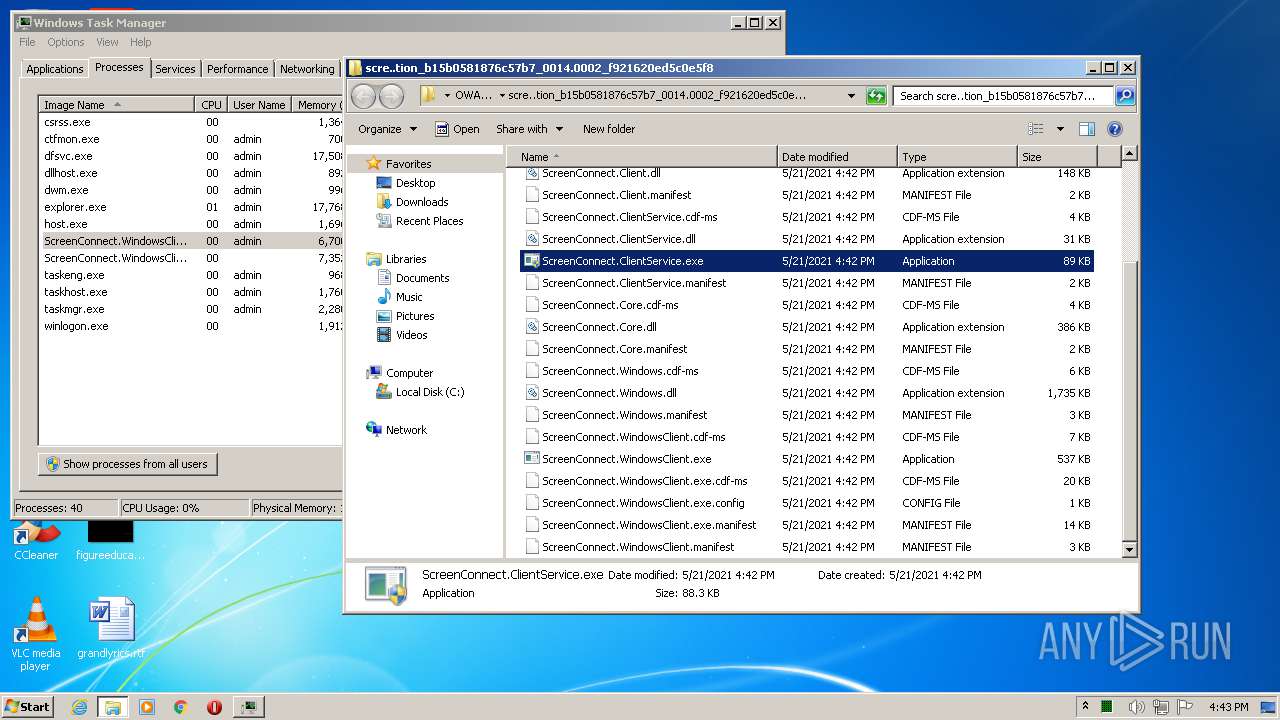
Task: Sort files by Type column header
Action: point(957,157)
